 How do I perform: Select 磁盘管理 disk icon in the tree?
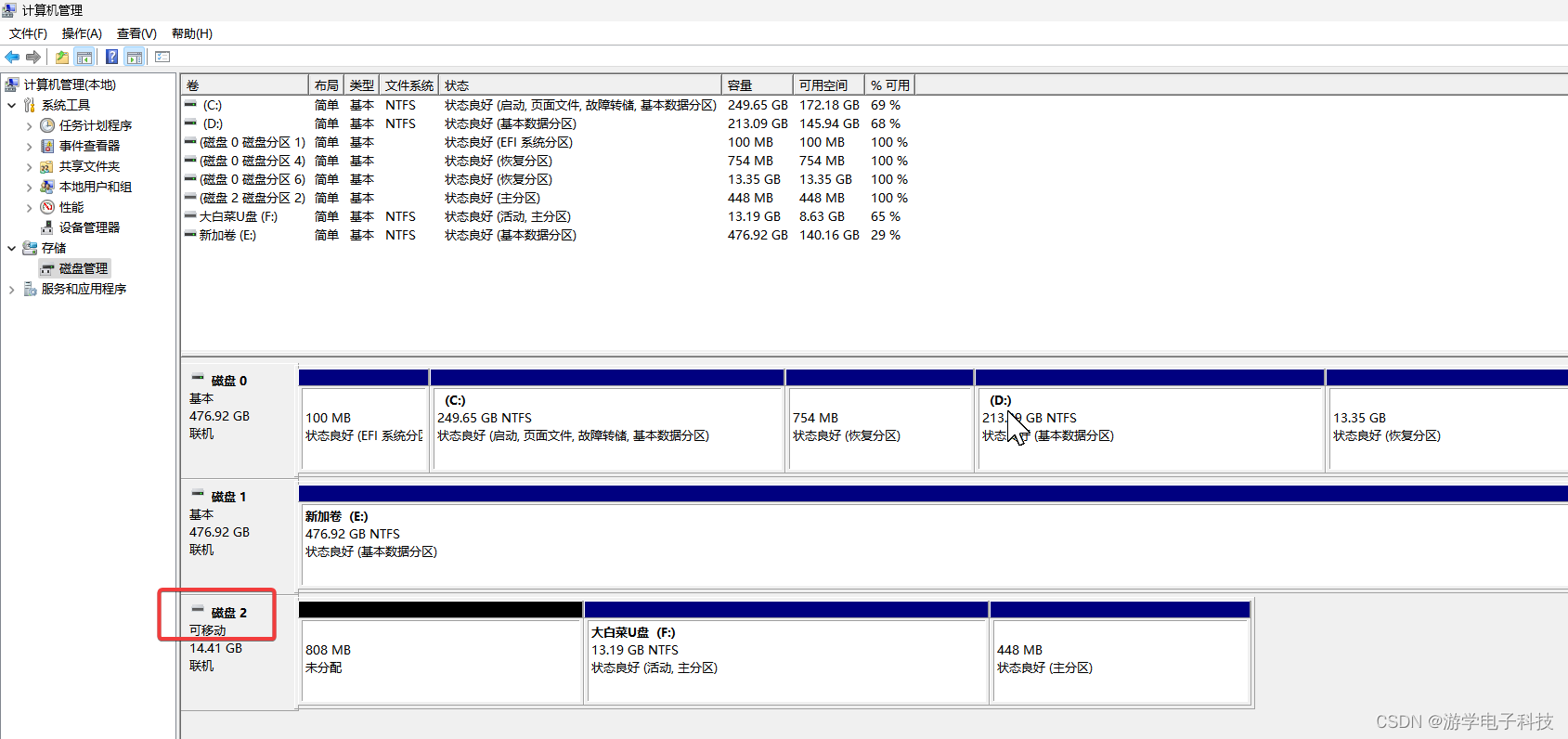coord(47,268)
